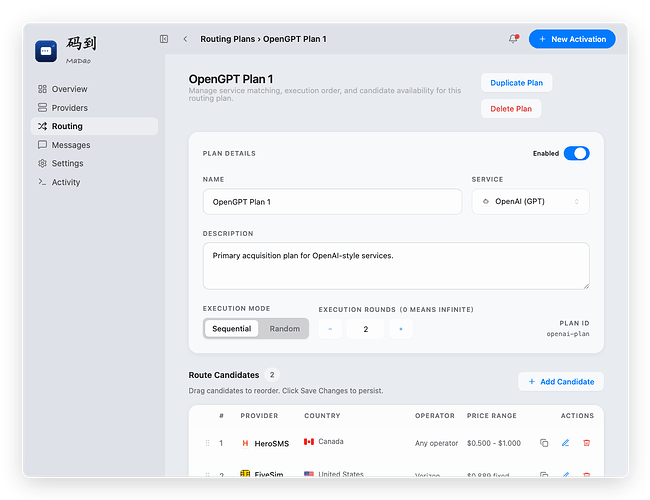The height and width of the screenshot is (500, 650).
Task: Open the Overview page
Action: coord(94,89)
